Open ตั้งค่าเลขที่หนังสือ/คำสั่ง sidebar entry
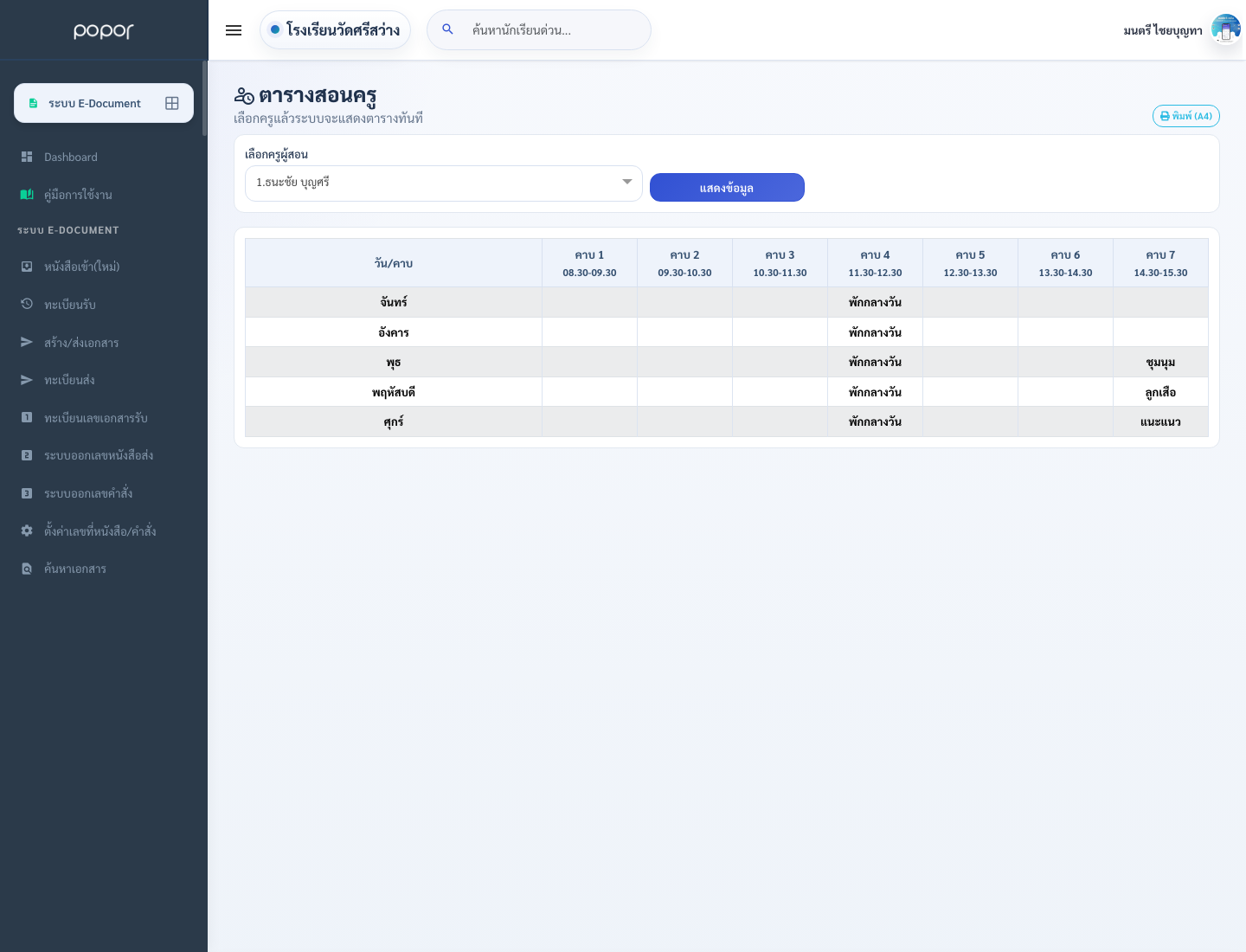Viewport: 1246px width, 952px height. (x=100, y=531)
